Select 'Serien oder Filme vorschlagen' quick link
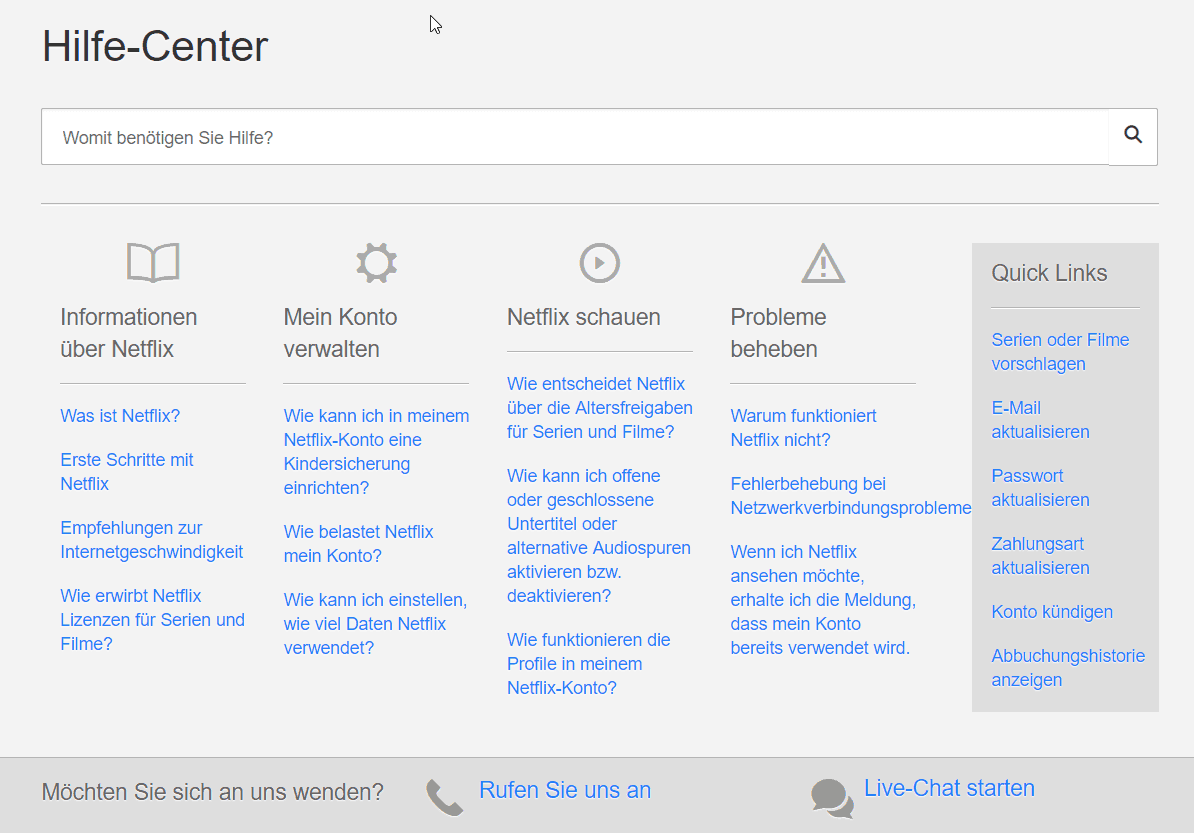 1060,352
